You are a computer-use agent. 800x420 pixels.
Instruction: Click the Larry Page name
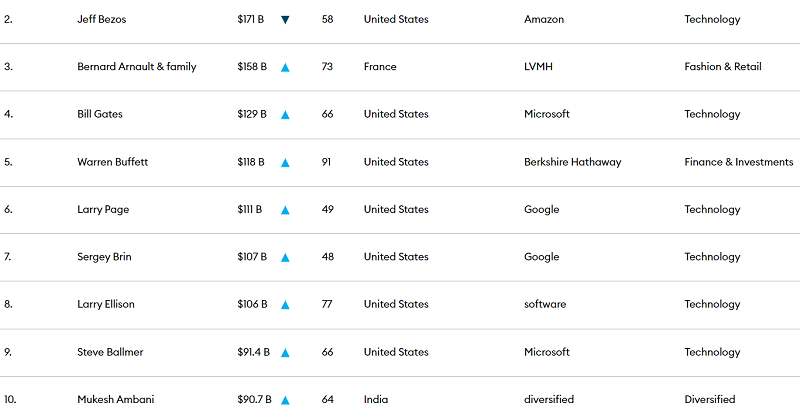pos(103,210)
